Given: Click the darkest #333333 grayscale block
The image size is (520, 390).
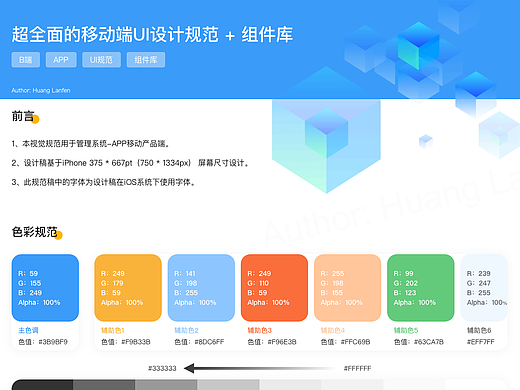Looking at the screenshot, I should coord(42,385).
